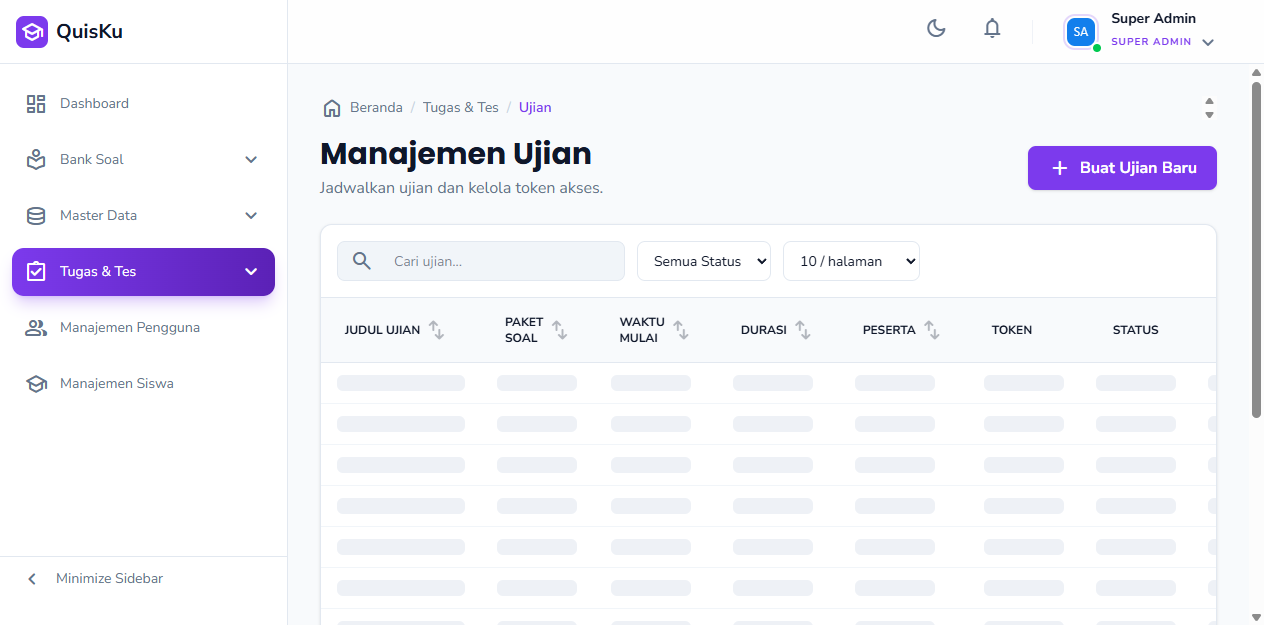Click the SA user avatar
Image resolution: width=1264 pixels, height=625 pixels.
[x=1081, y=32]
